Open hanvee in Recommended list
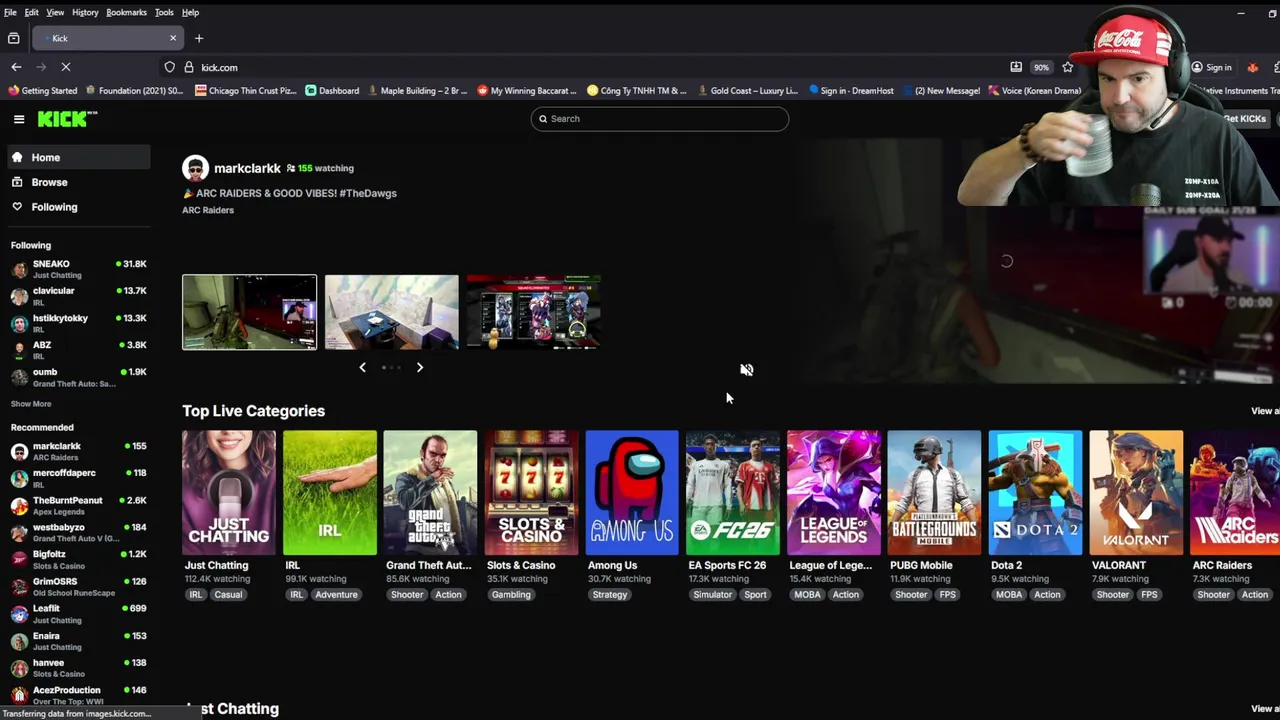 78,668
